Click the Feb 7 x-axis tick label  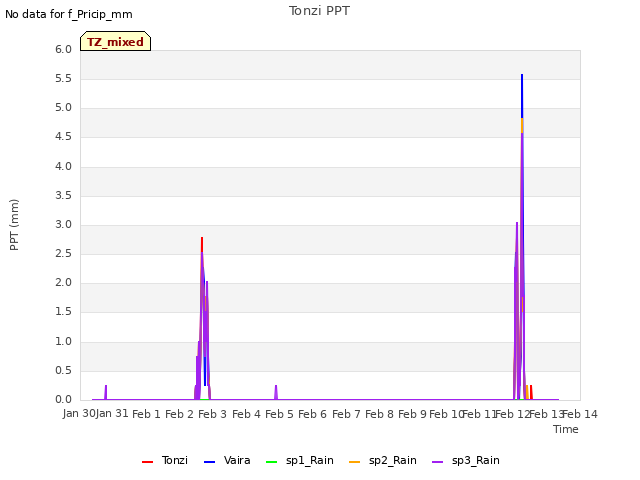coord(346,414)
